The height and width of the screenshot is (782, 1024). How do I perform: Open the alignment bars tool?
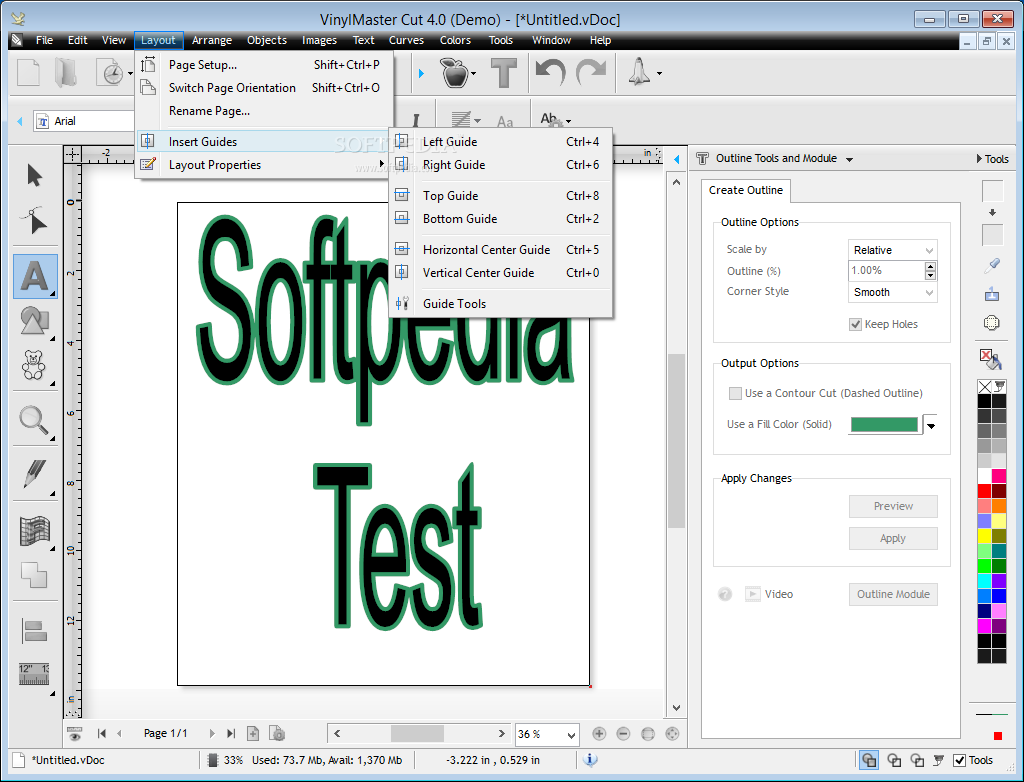coord(35,630)
